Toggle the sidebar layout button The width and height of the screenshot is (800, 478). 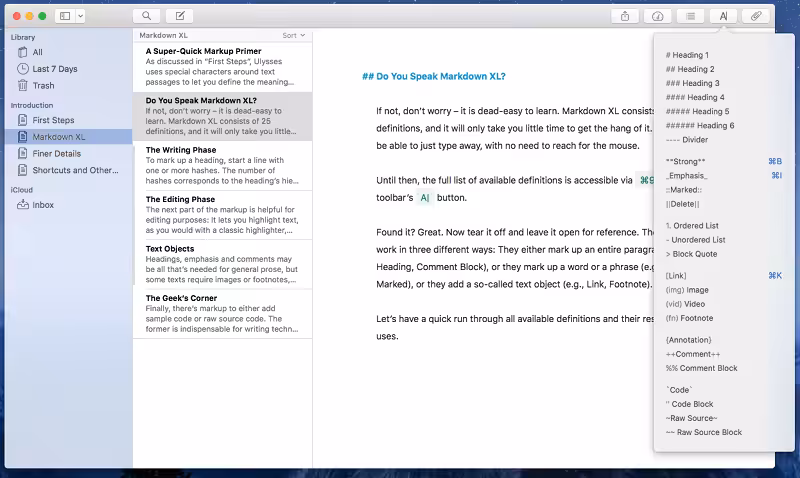[x=65, y=16]
